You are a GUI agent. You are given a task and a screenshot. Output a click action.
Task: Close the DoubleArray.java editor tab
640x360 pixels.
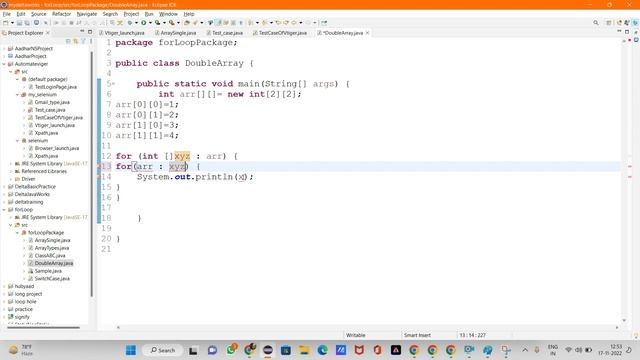367,33
